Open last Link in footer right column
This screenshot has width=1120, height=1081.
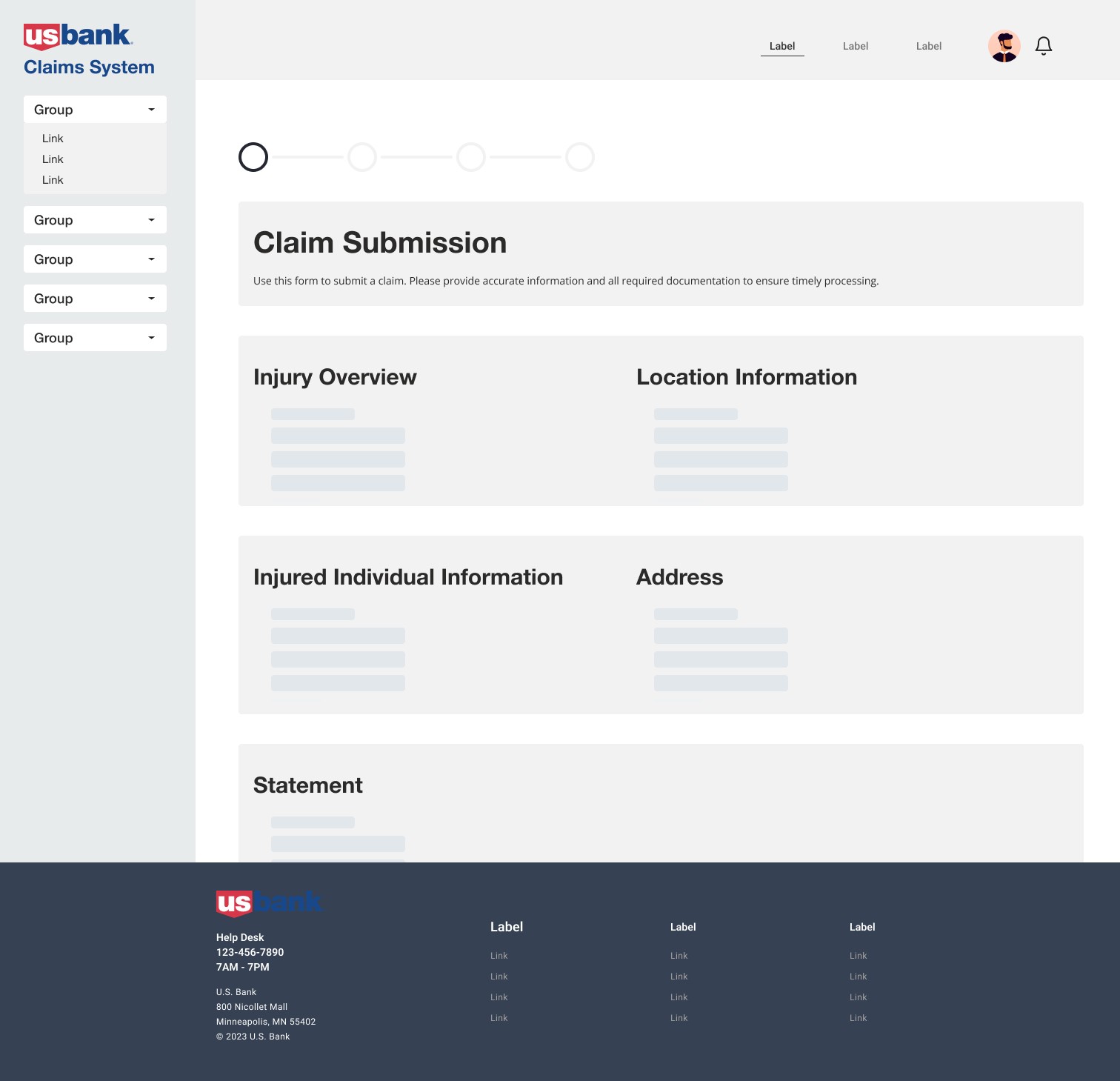coord(859,1018)
